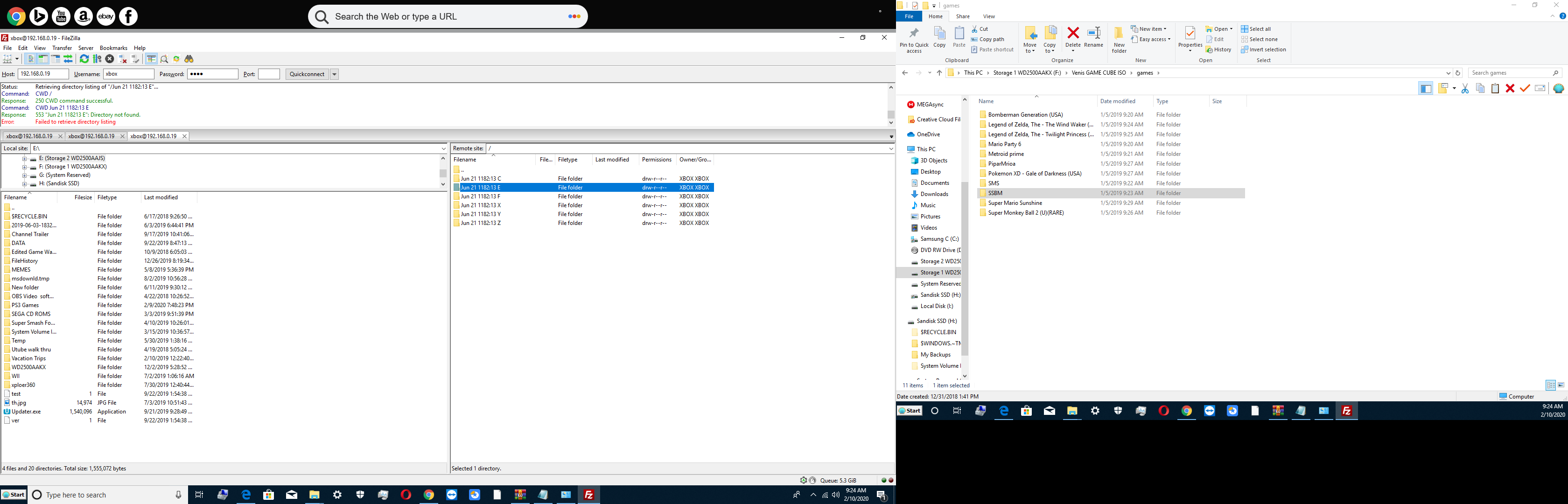
Task: Click scissors icon in Explorer secondary toolbar
Action: 1465,88
